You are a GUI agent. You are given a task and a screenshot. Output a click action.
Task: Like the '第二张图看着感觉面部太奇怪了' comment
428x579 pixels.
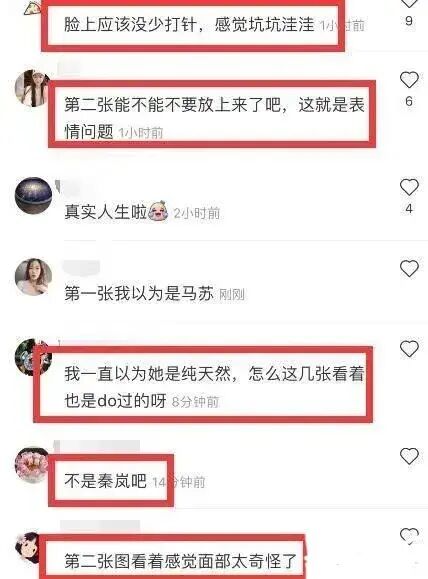pyautogui.click(x=409, y=536)
